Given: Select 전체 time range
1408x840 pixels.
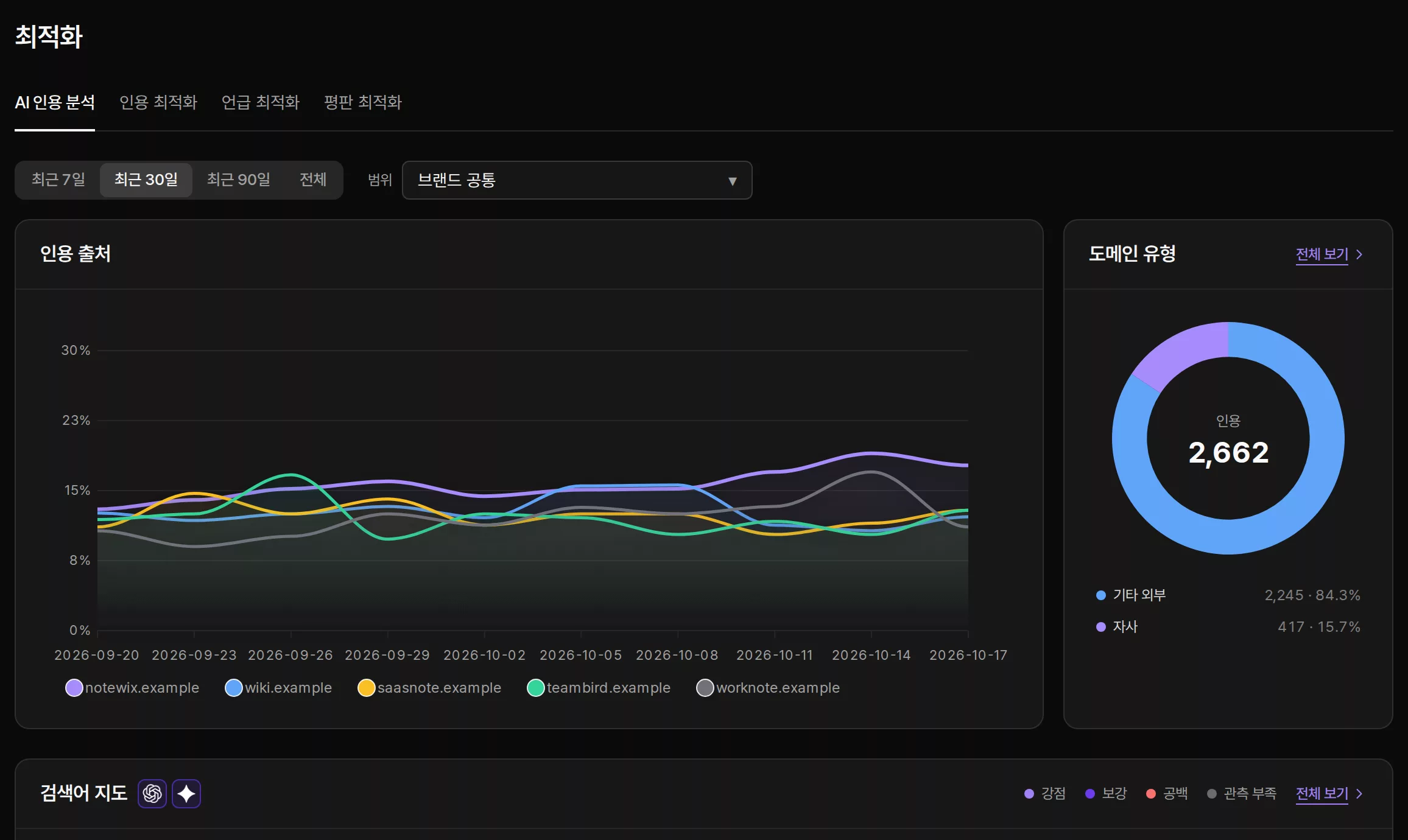Looking at the screenshot, I should [313, 180].
